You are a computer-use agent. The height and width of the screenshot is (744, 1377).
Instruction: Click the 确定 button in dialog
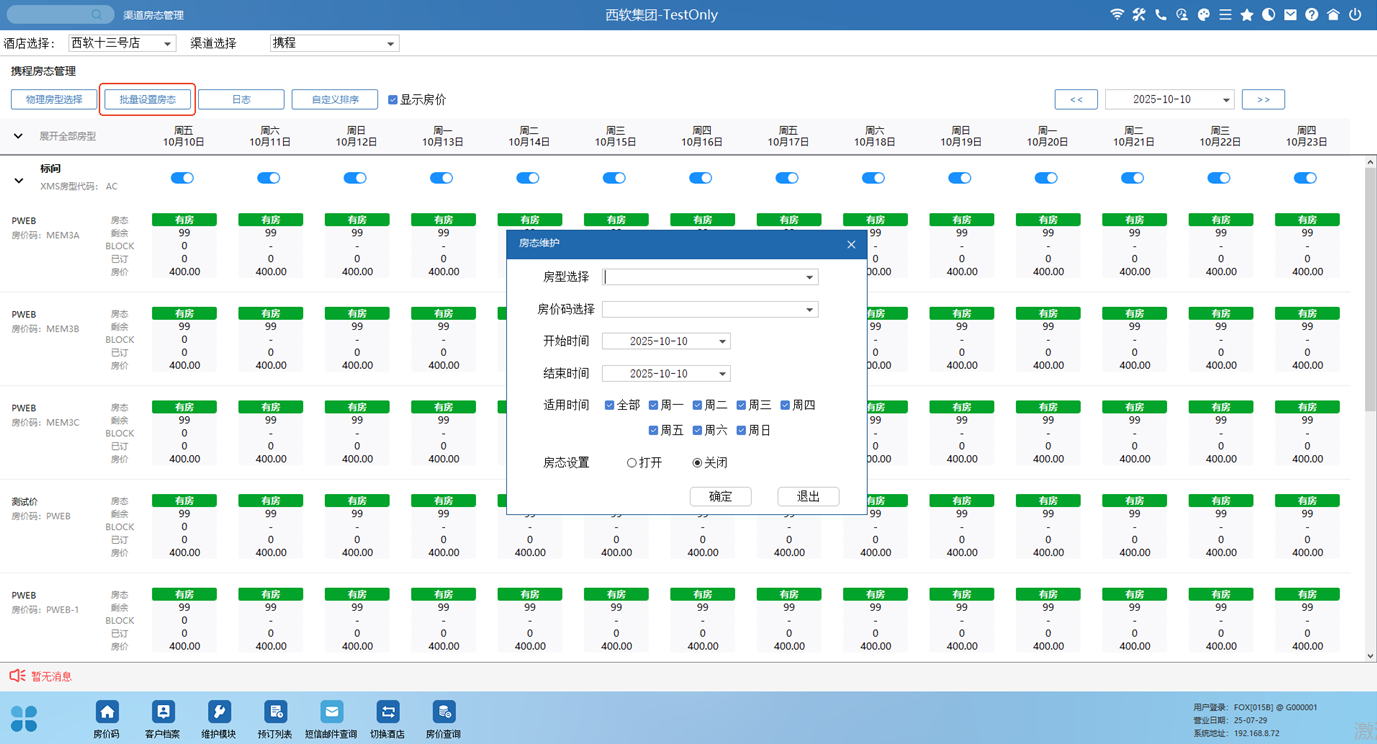720,497
